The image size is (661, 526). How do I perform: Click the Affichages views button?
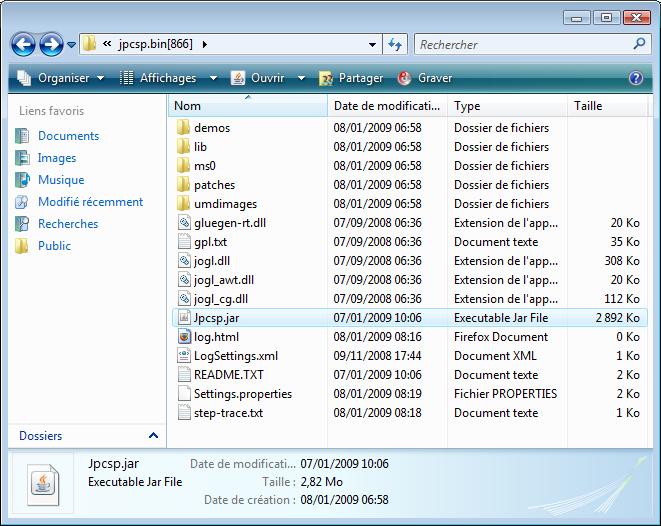pyautogui.click(x=158, y=78)
